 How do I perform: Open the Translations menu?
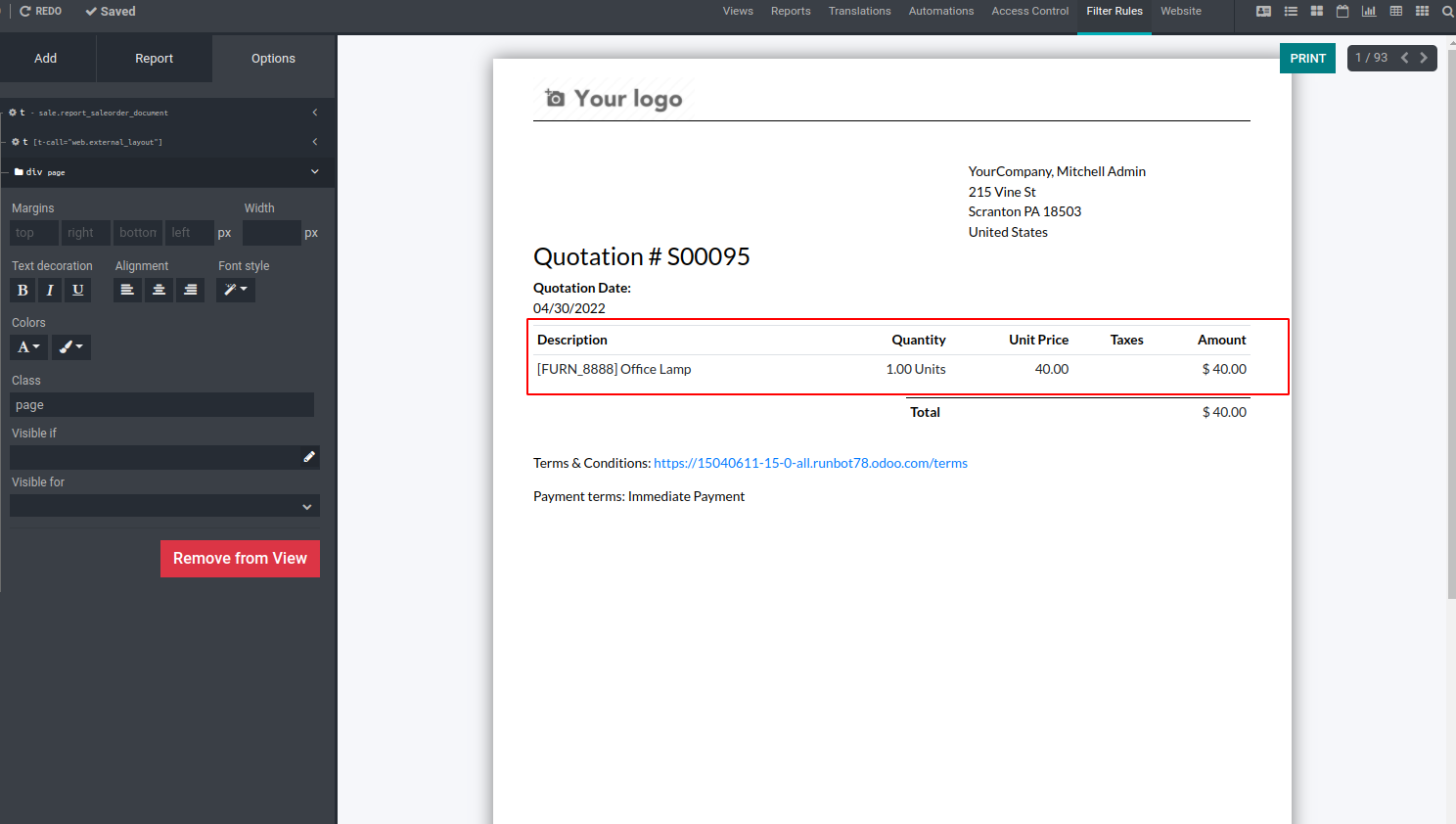[860, 12]
